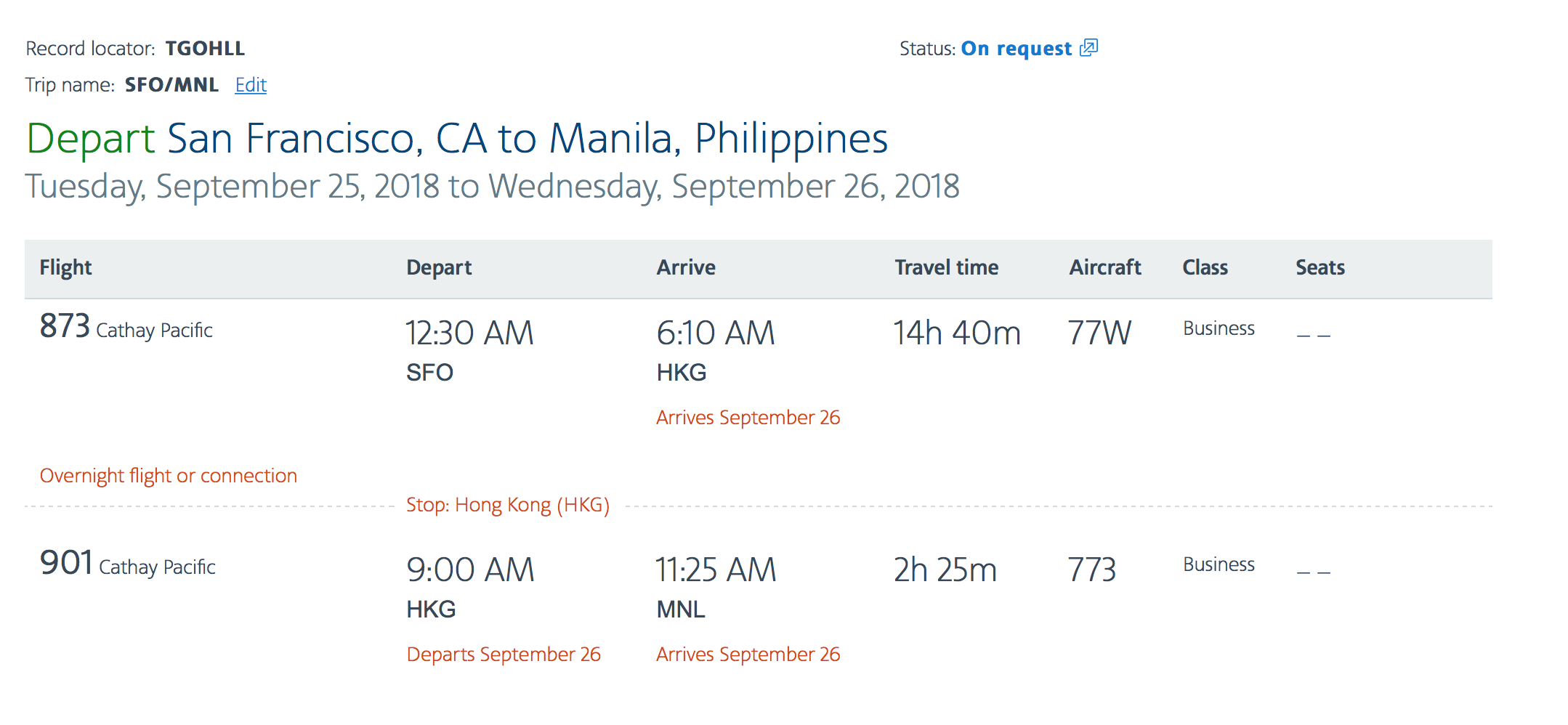Click the Depart column header
This screenshot has height=725, width=1568.
click(439, 267)
